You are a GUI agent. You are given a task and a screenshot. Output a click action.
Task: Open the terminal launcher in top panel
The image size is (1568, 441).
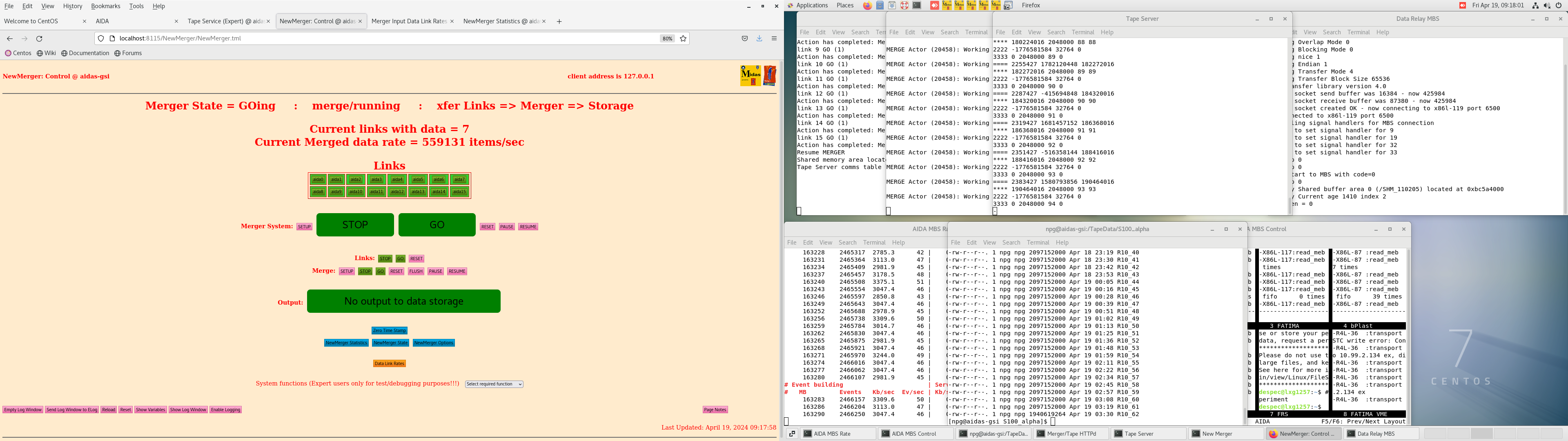coord(917,5)
